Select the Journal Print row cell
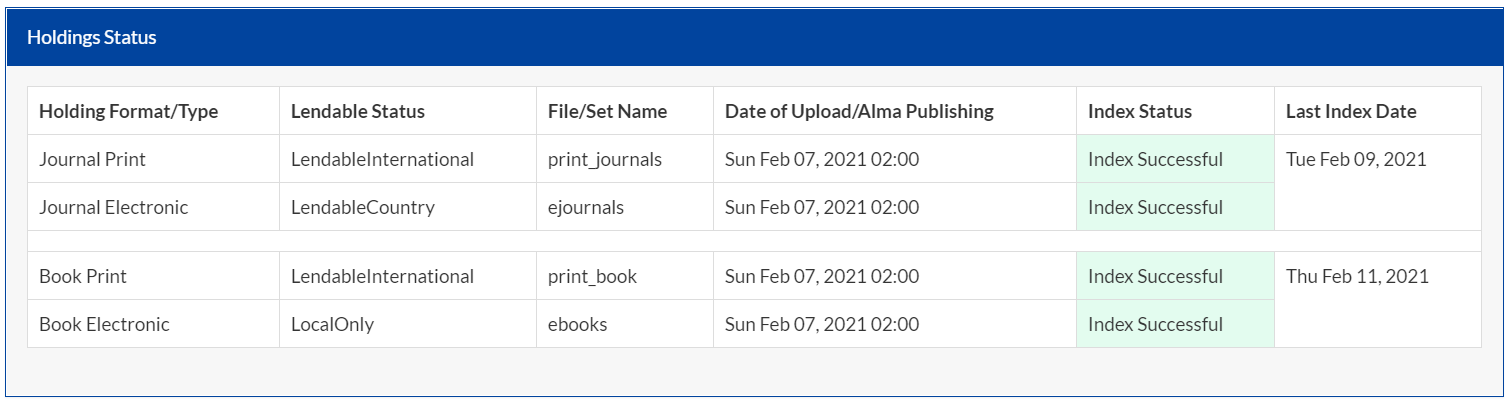Image resolution: width=1511 pixels, height=401 pixels. 92,159
